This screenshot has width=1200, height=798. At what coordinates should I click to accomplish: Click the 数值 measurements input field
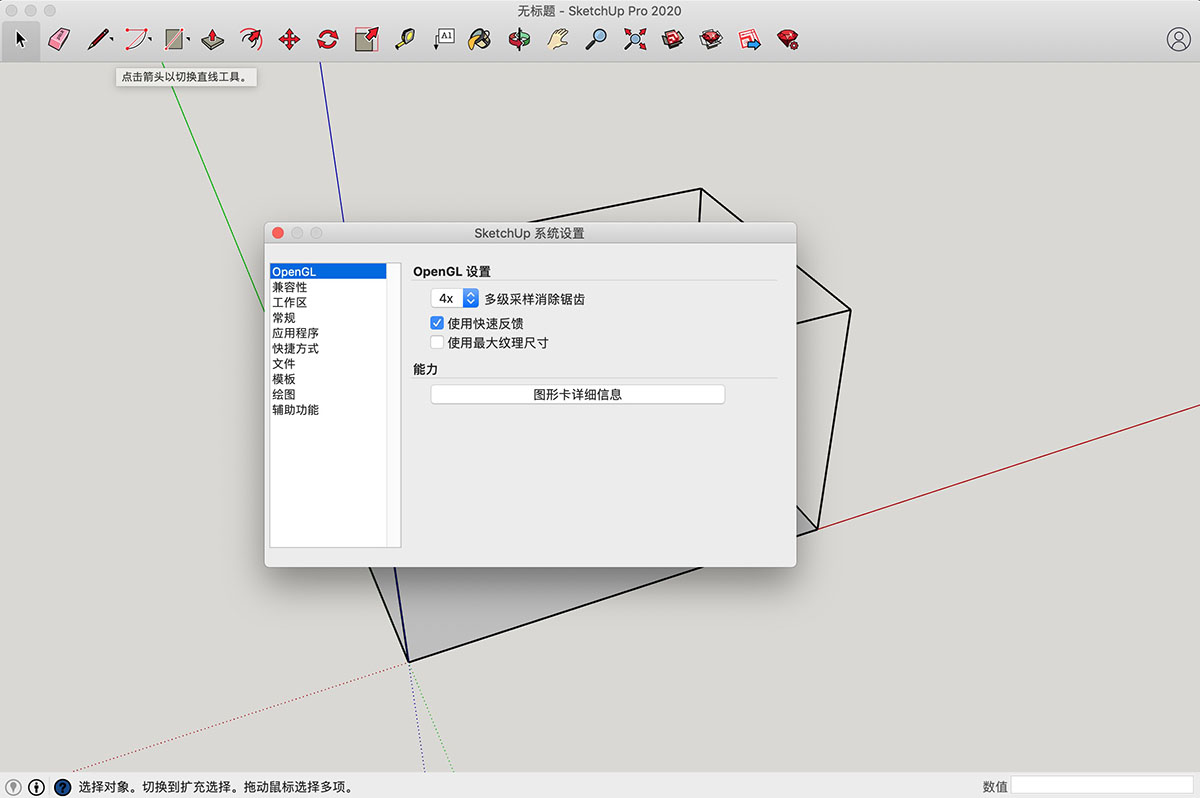(1102, 787)
